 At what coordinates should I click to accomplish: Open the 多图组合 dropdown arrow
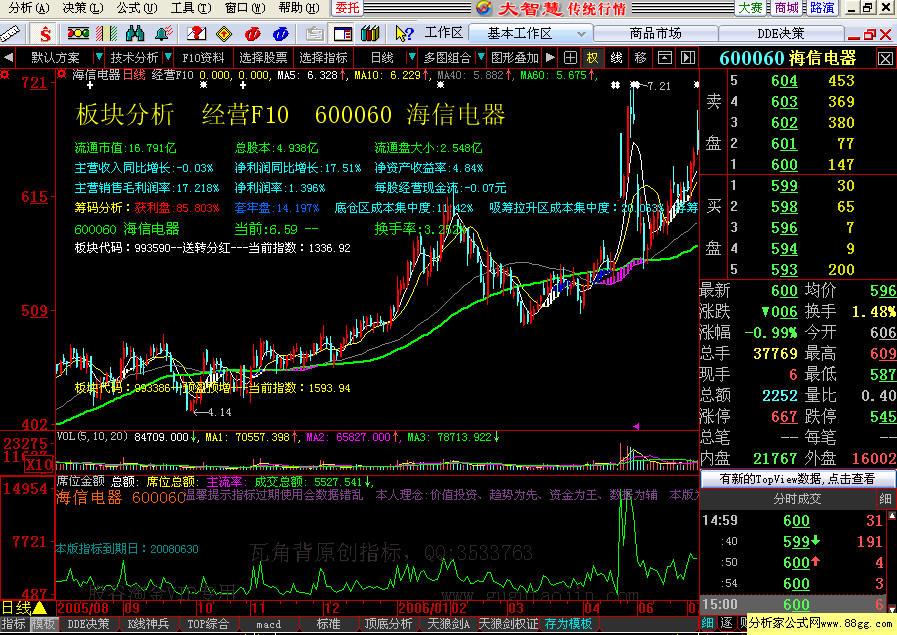point(481,57)
